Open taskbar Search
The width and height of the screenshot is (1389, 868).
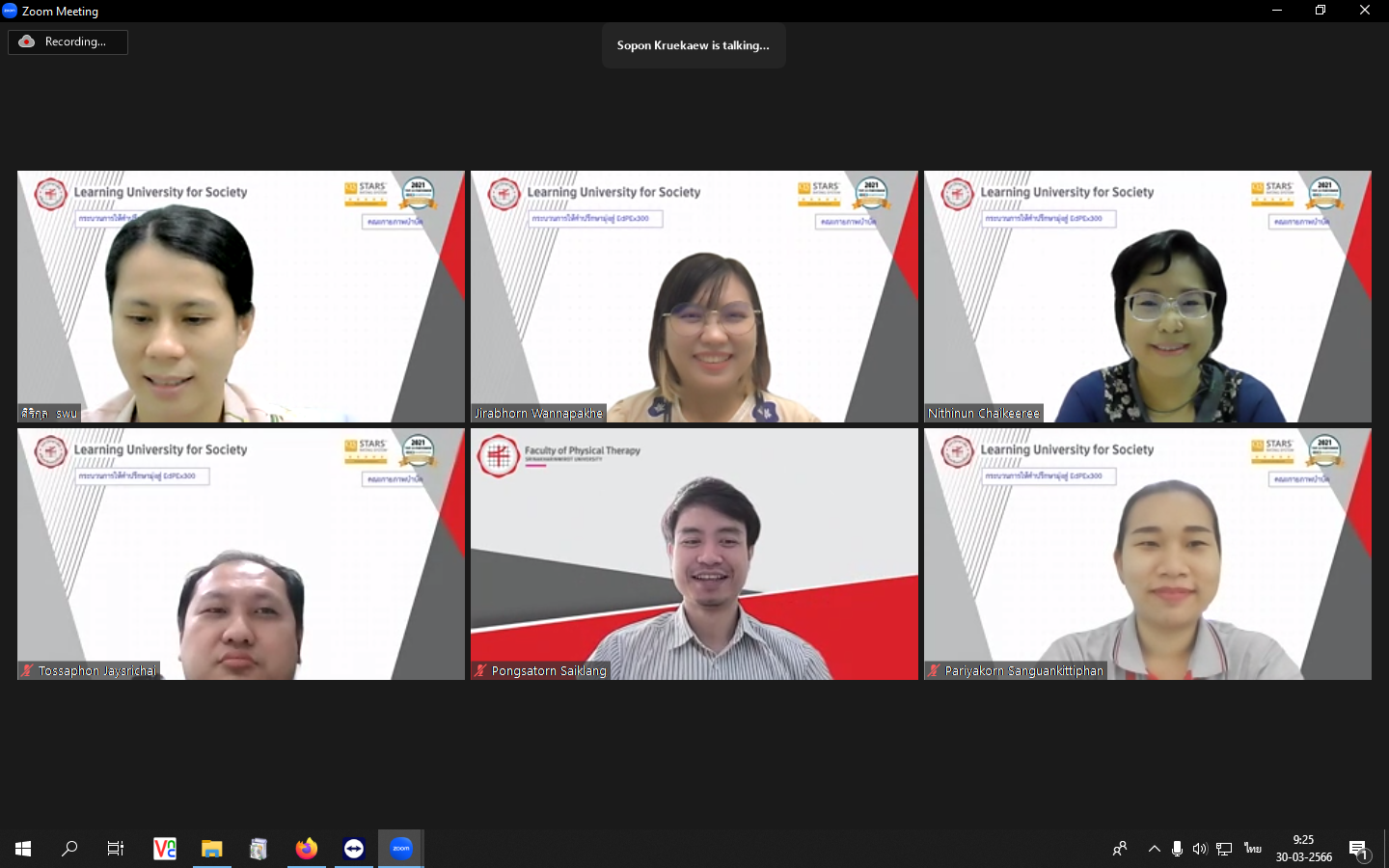coord(69,849)
